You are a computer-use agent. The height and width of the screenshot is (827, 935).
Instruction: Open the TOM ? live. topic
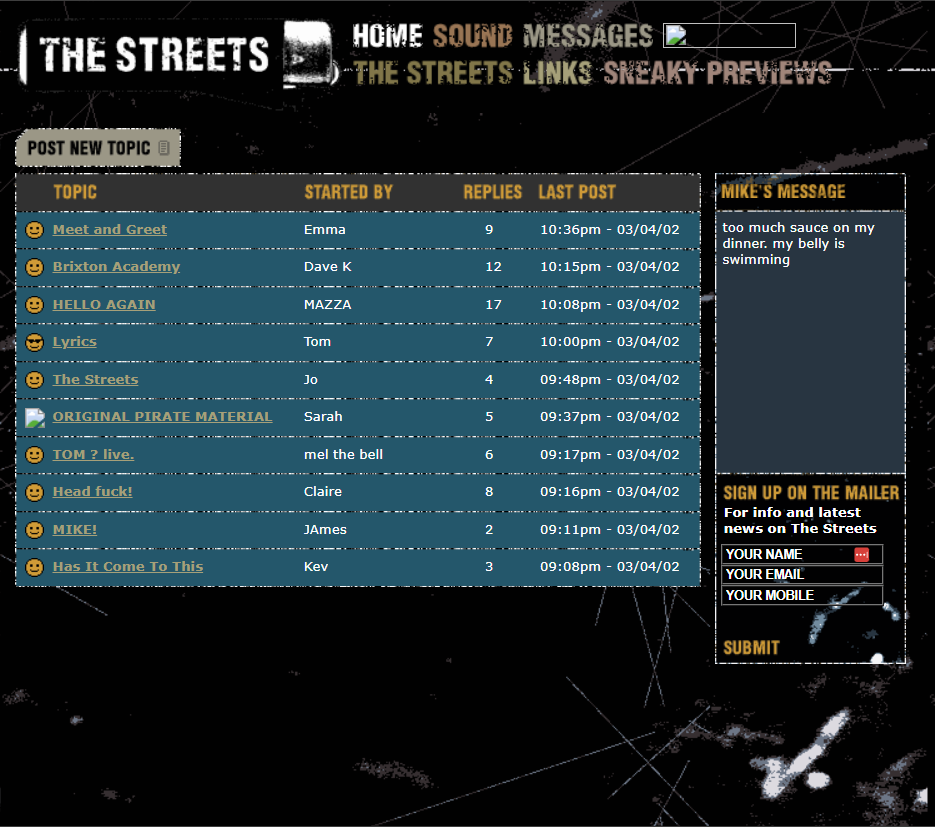point(94,454)
